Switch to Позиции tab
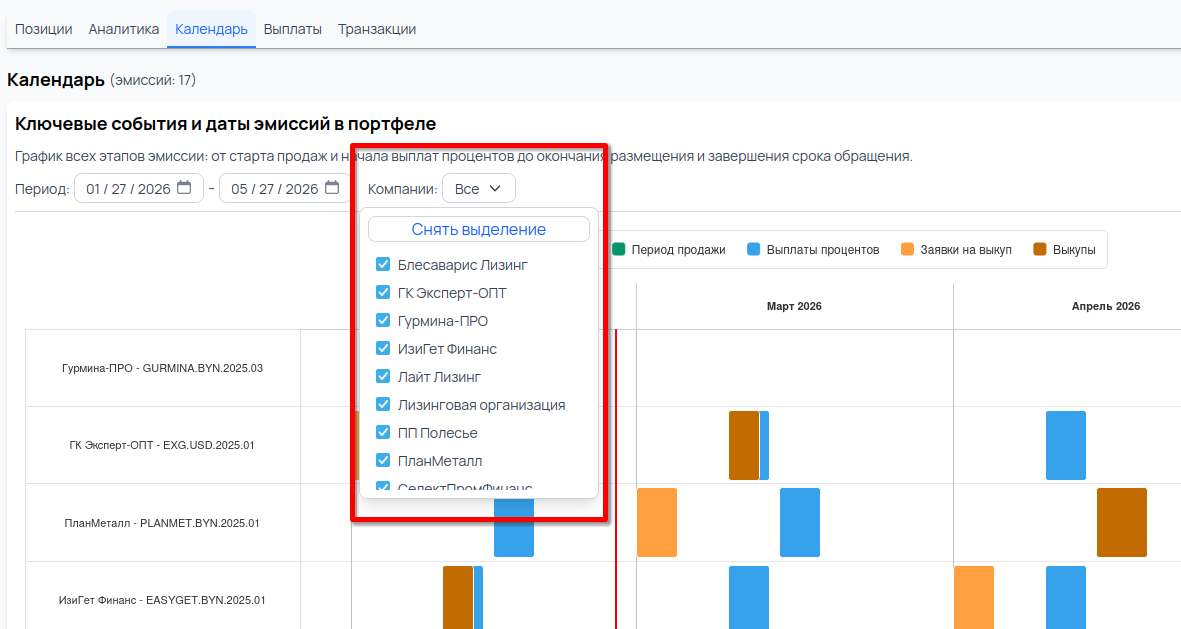Screen dimensions: 1181x629 [43, 29]
